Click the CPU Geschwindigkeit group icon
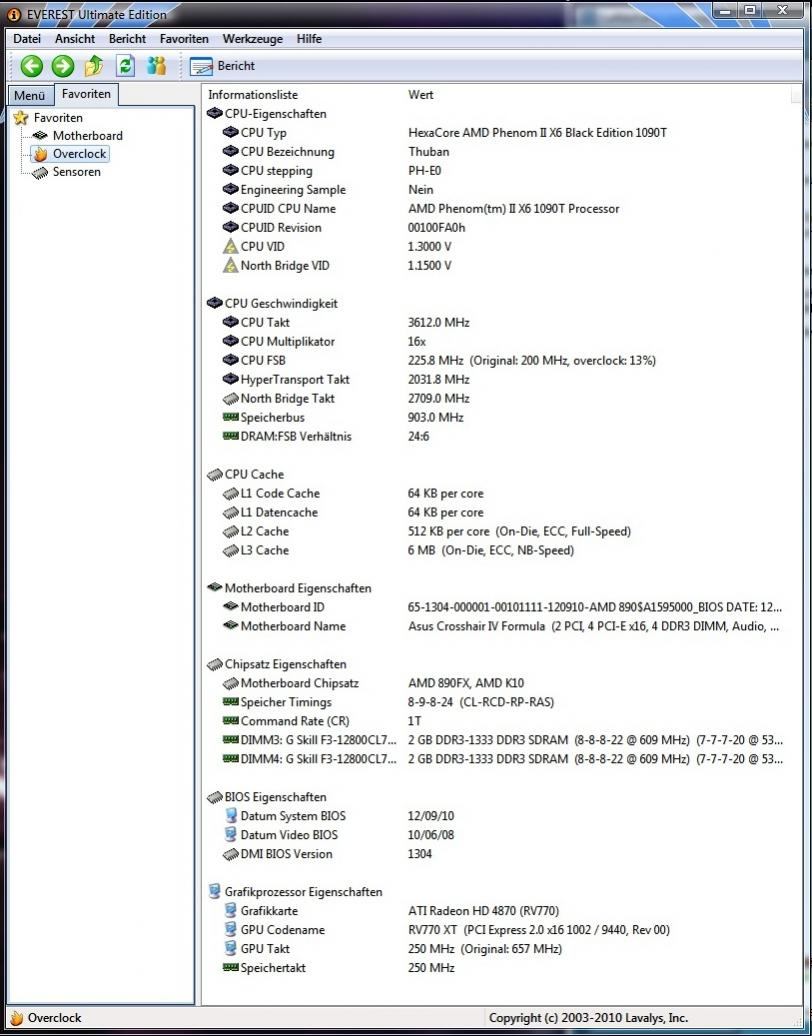812x1036 pixels. [215, 303]
